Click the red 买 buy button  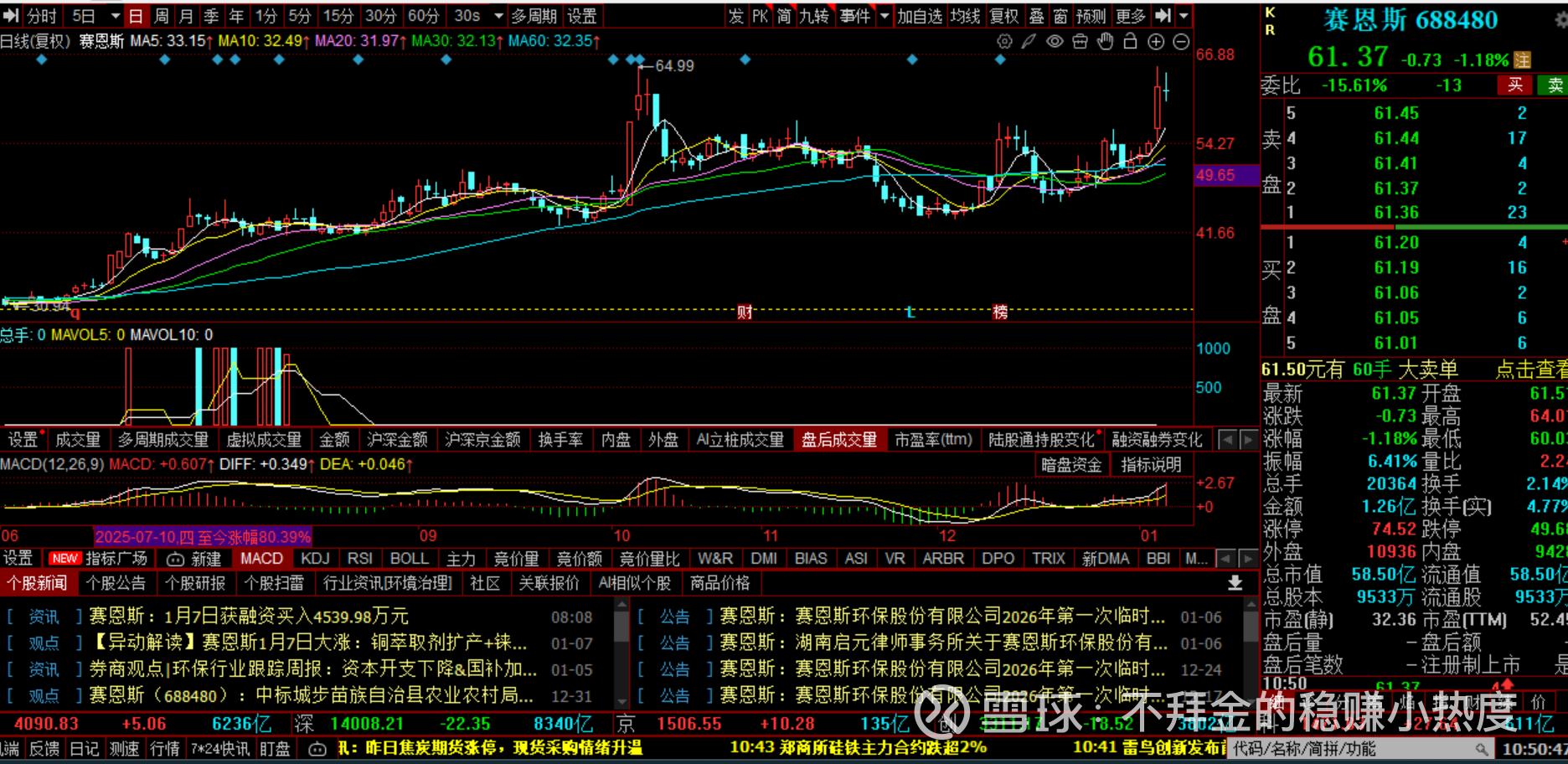(x=1514, y=85)
